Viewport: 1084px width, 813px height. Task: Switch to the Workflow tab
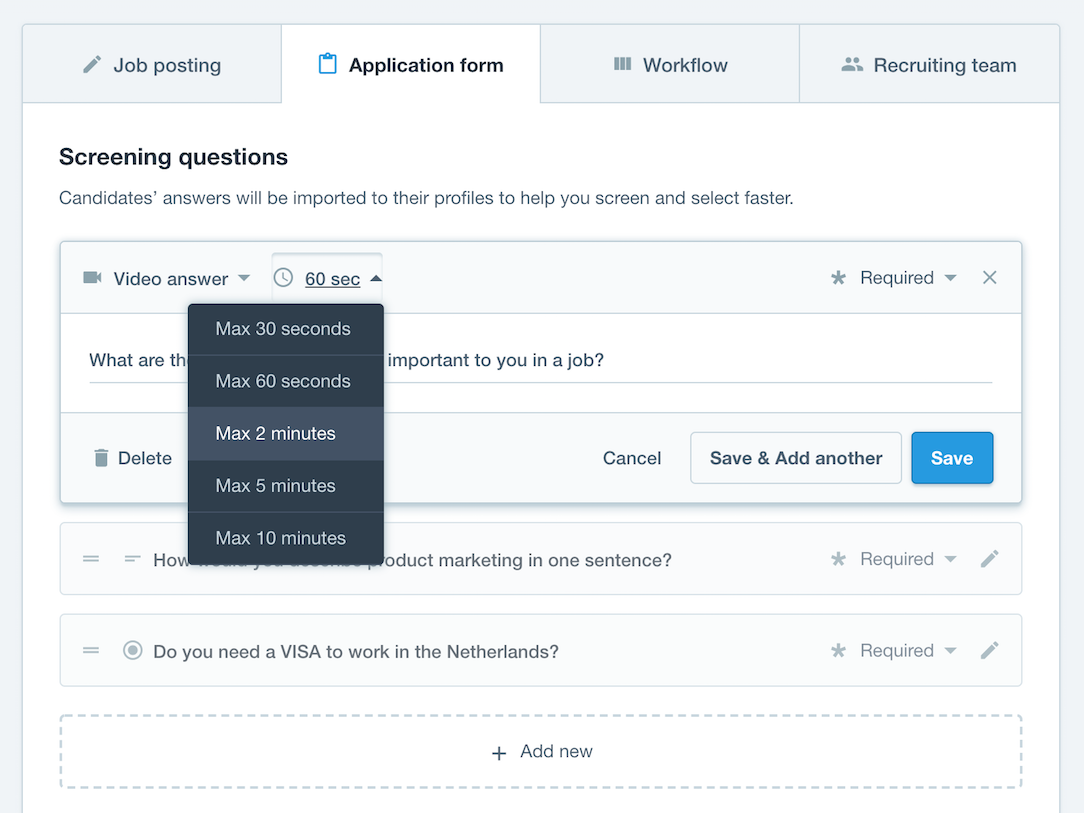(670, 65)
